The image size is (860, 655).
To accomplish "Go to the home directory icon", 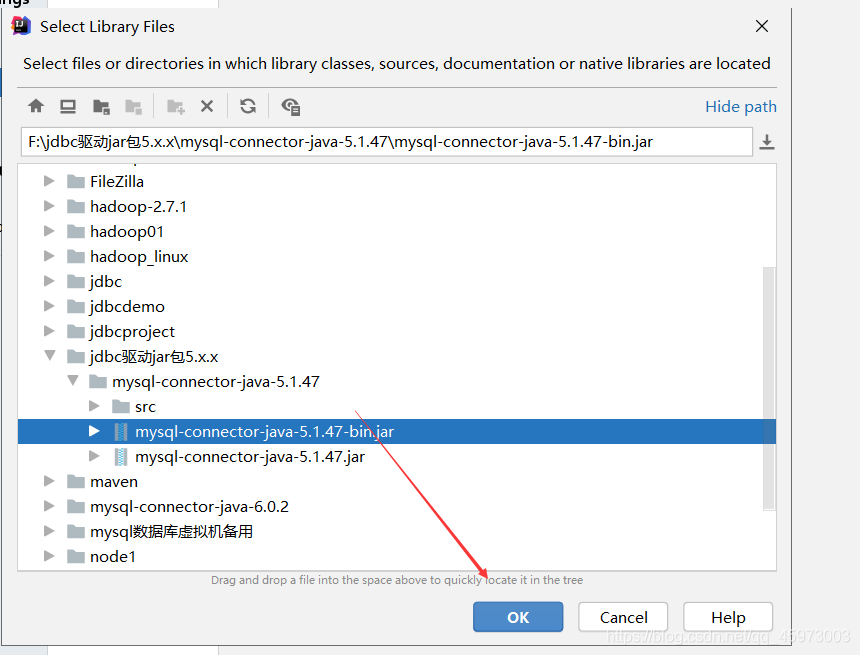I will click(x=36, y=106).
